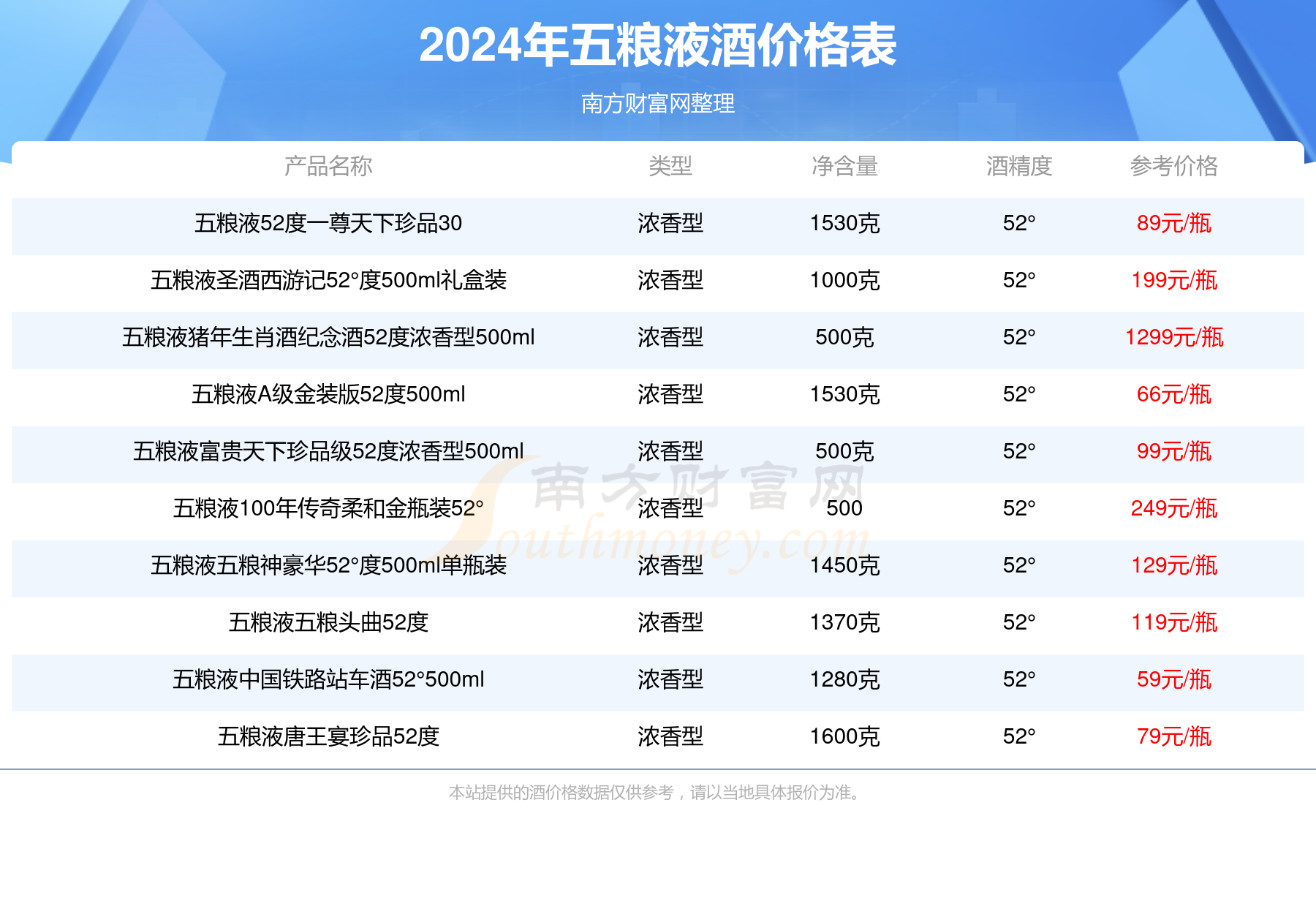
Task: Select product 五粮液圣酒西游记52°度500ml礼盒装
Action: (x=328, y=280)
